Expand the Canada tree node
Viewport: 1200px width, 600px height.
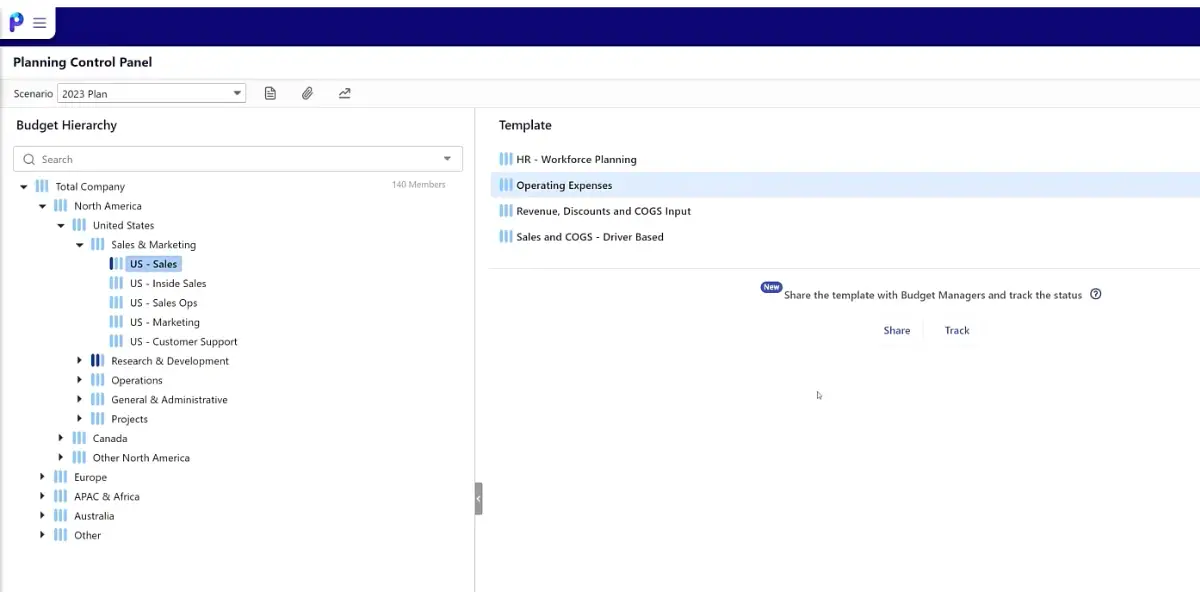(x=61, y=438)
